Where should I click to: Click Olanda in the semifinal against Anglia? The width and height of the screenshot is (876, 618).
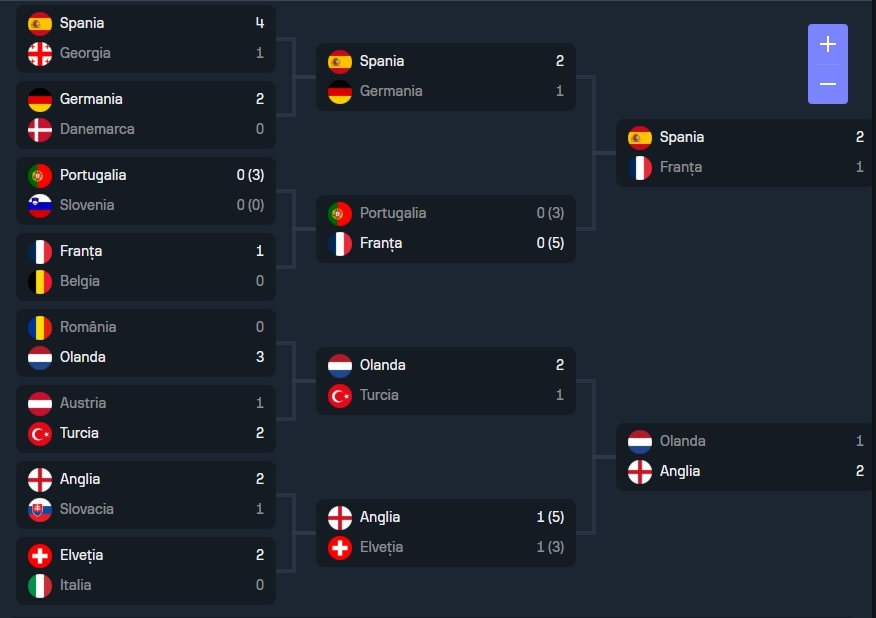point(683,441)
